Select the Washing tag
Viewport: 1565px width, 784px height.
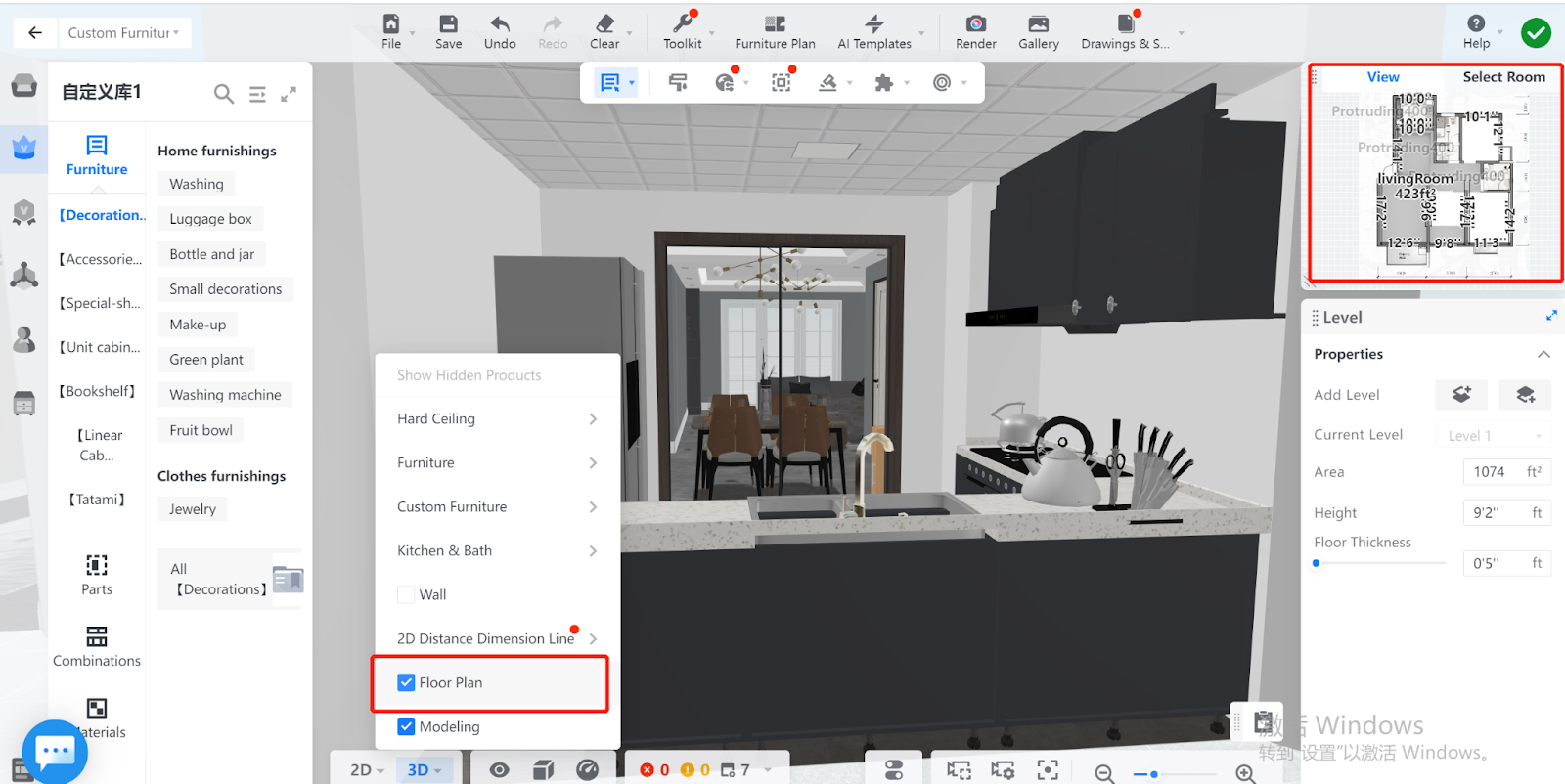point(197,184)
